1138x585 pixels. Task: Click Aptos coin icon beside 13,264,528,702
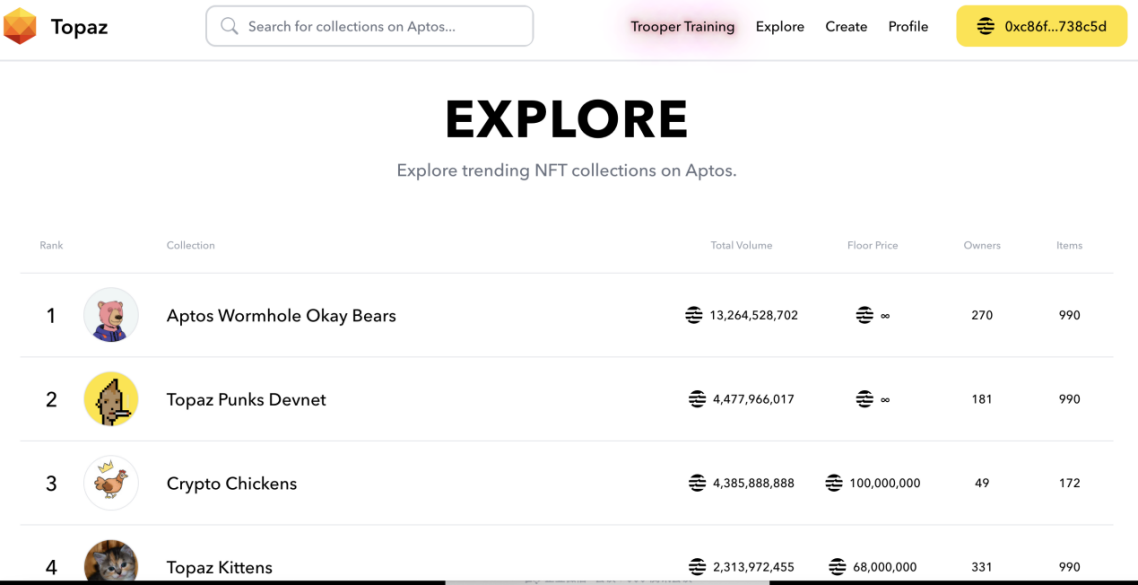tap(695, 315)
